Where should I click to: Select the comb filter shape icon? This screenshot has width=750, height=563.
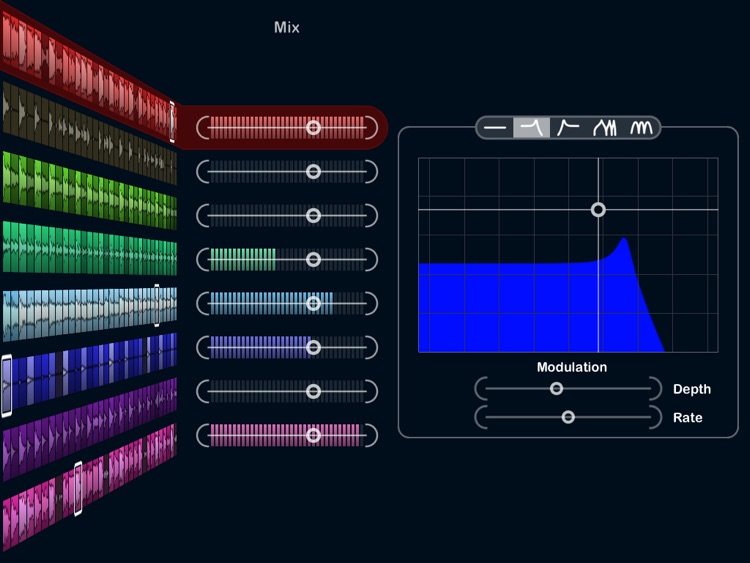(x=605, y=128)
